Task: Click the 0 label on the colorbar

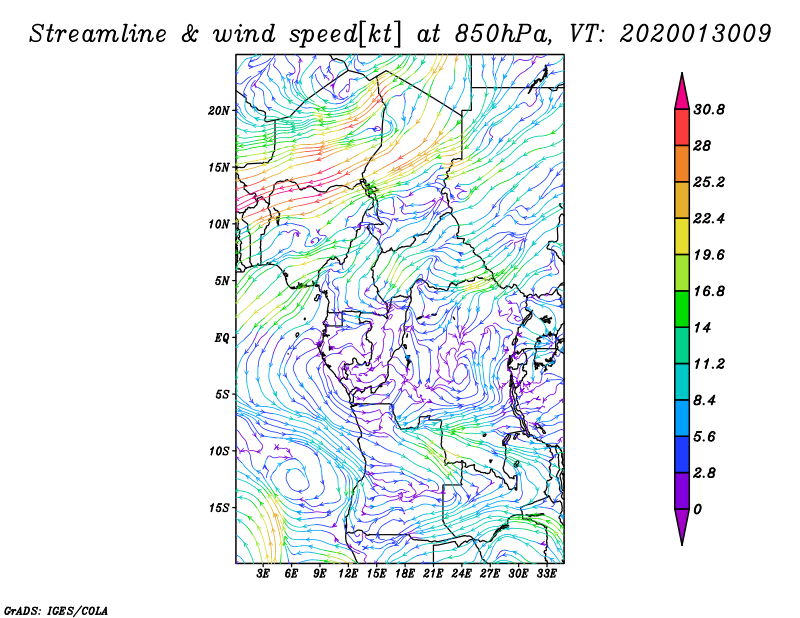Action: coord(698,509)
